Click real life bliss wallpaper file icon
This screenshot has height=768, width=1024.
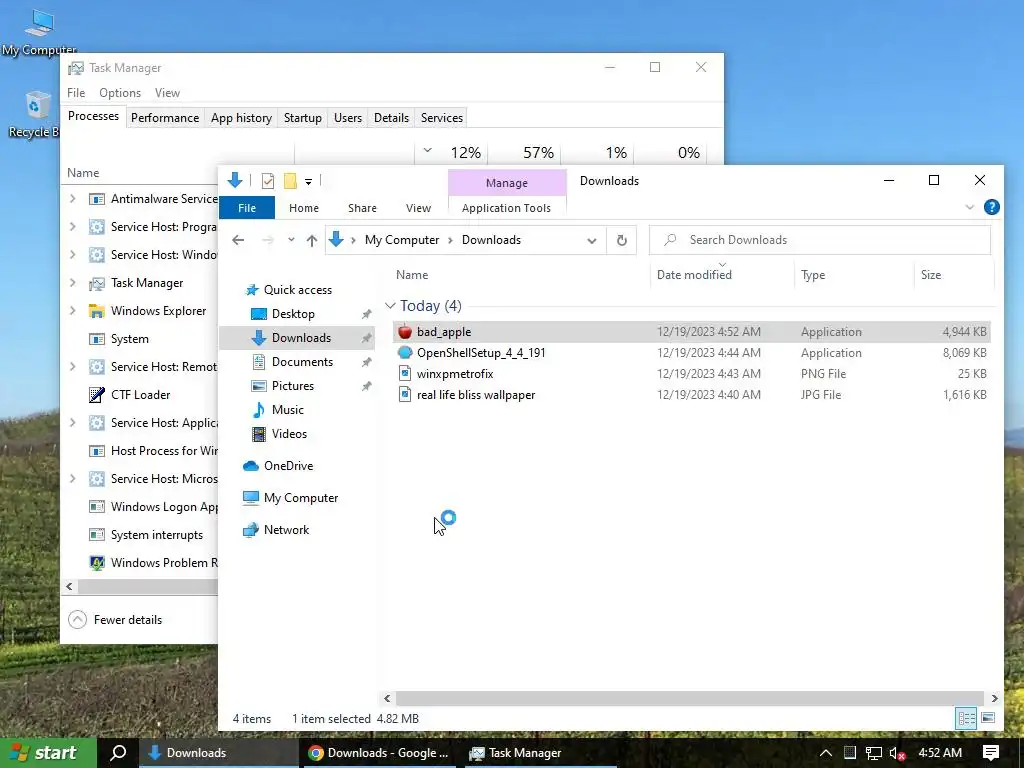405,394
